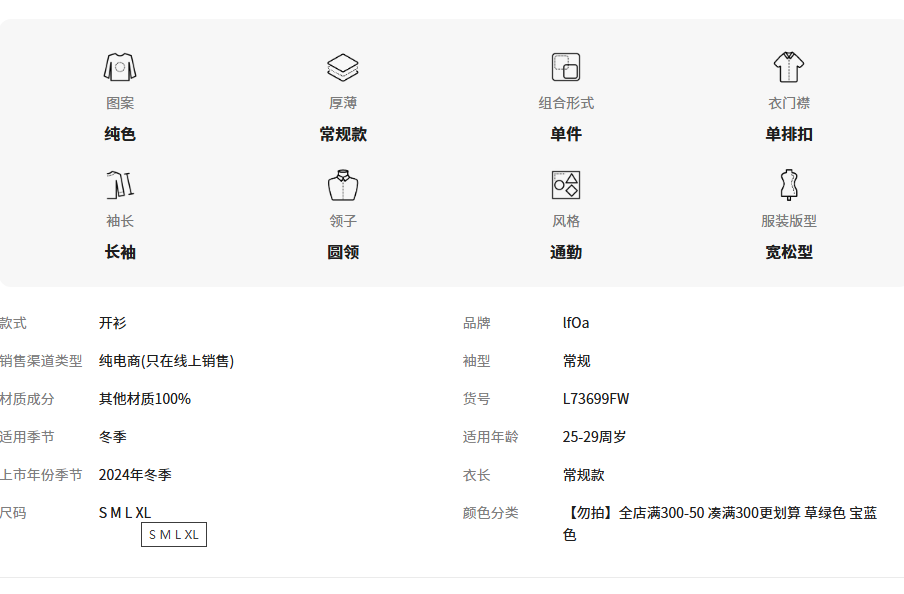Click the 衣门襟 placket shirt icon

(x=789, y=67)
